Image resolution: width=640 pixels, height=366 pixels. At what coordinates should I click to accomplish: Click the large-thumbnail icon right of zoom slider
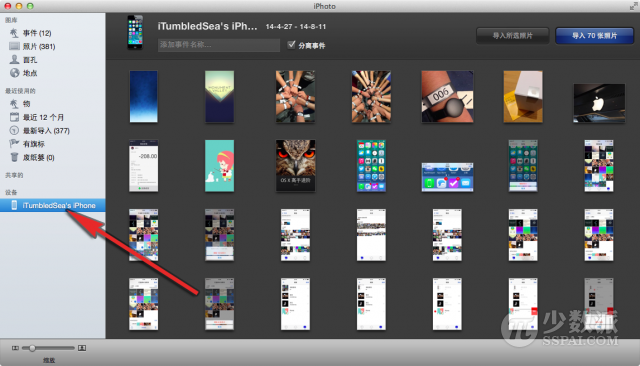tap(82, 348)
